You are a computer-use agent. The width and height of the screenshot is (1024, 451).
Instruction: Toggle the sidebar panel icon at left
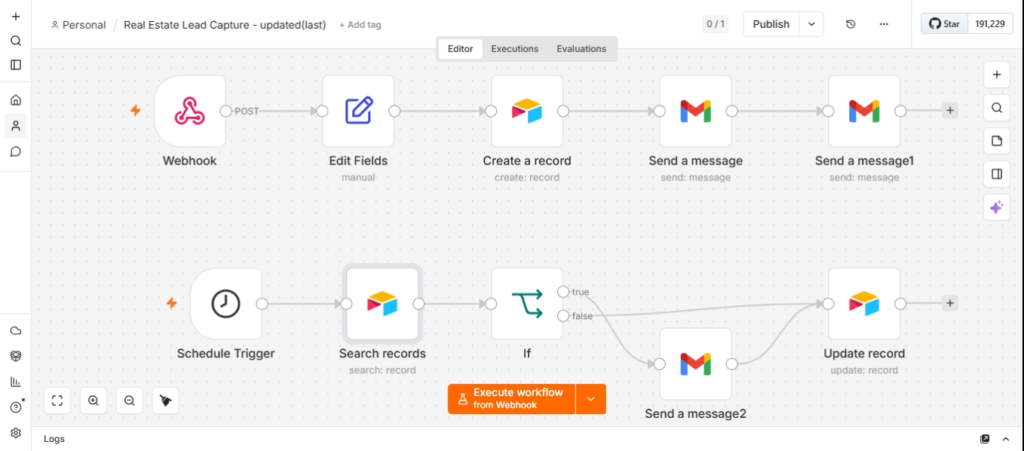(16, 65)
